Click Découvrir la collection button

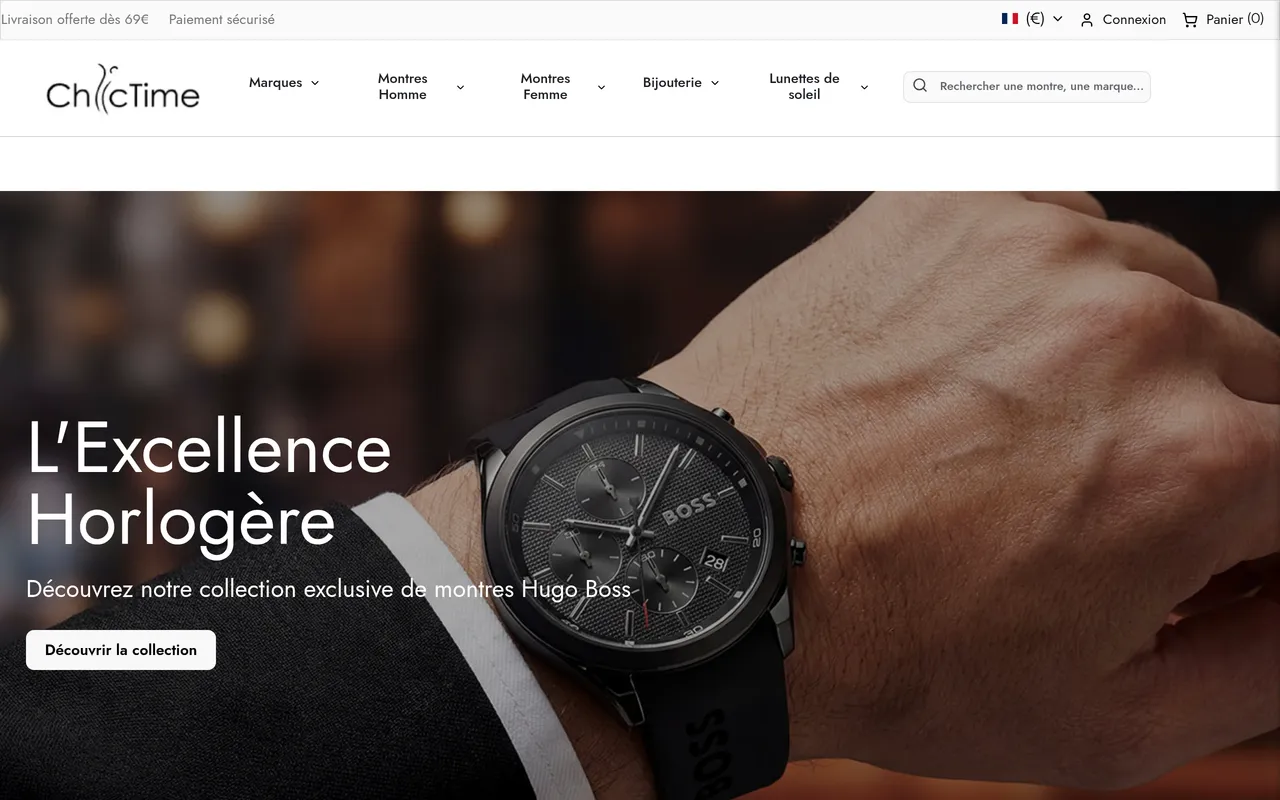pyautogui.click(x=121, y=650)
